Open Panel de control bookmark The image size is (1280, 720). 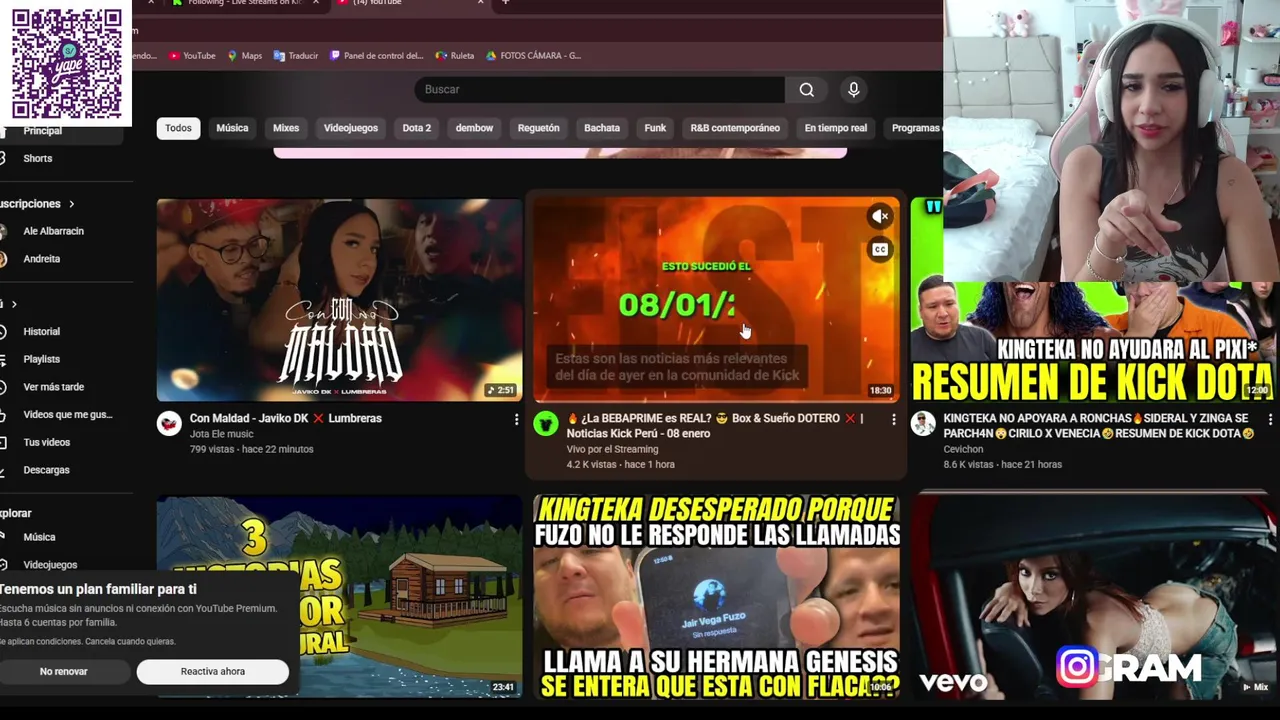[x=377, y=56]
